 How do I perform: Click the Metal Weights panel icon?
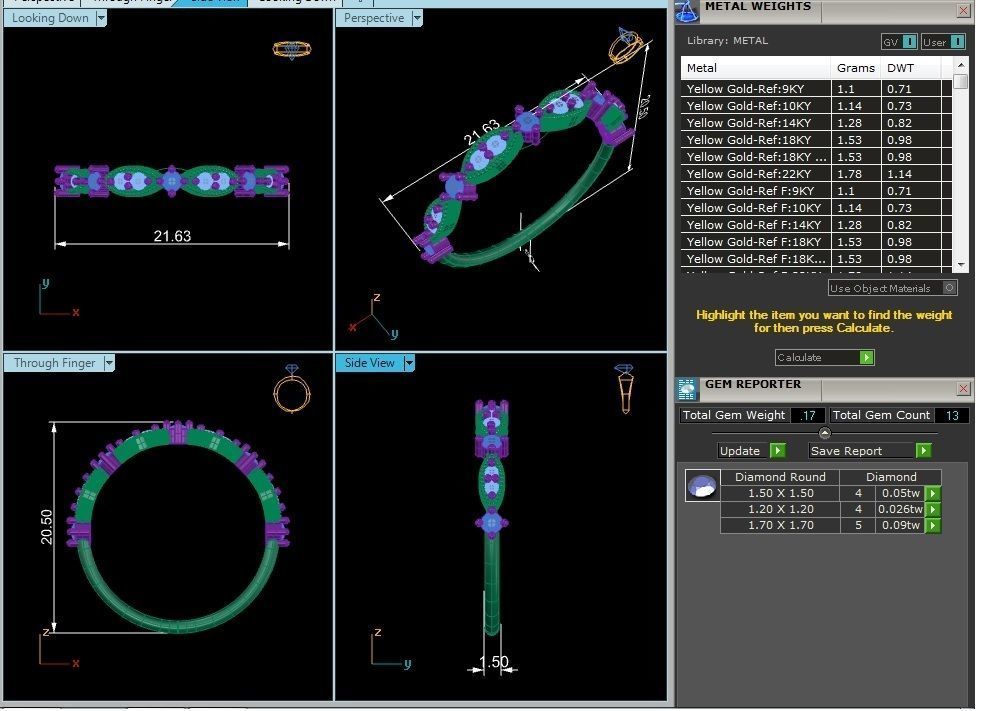[x=686, y=10]
